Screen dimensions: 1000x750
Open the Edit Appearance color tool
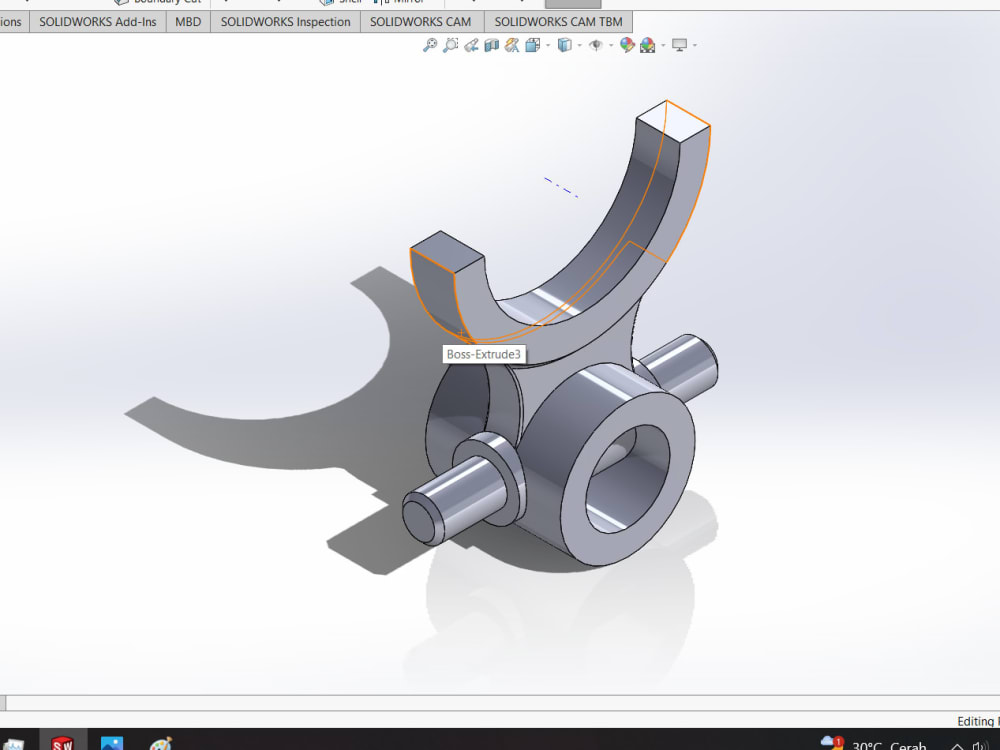tap(629, 44)
